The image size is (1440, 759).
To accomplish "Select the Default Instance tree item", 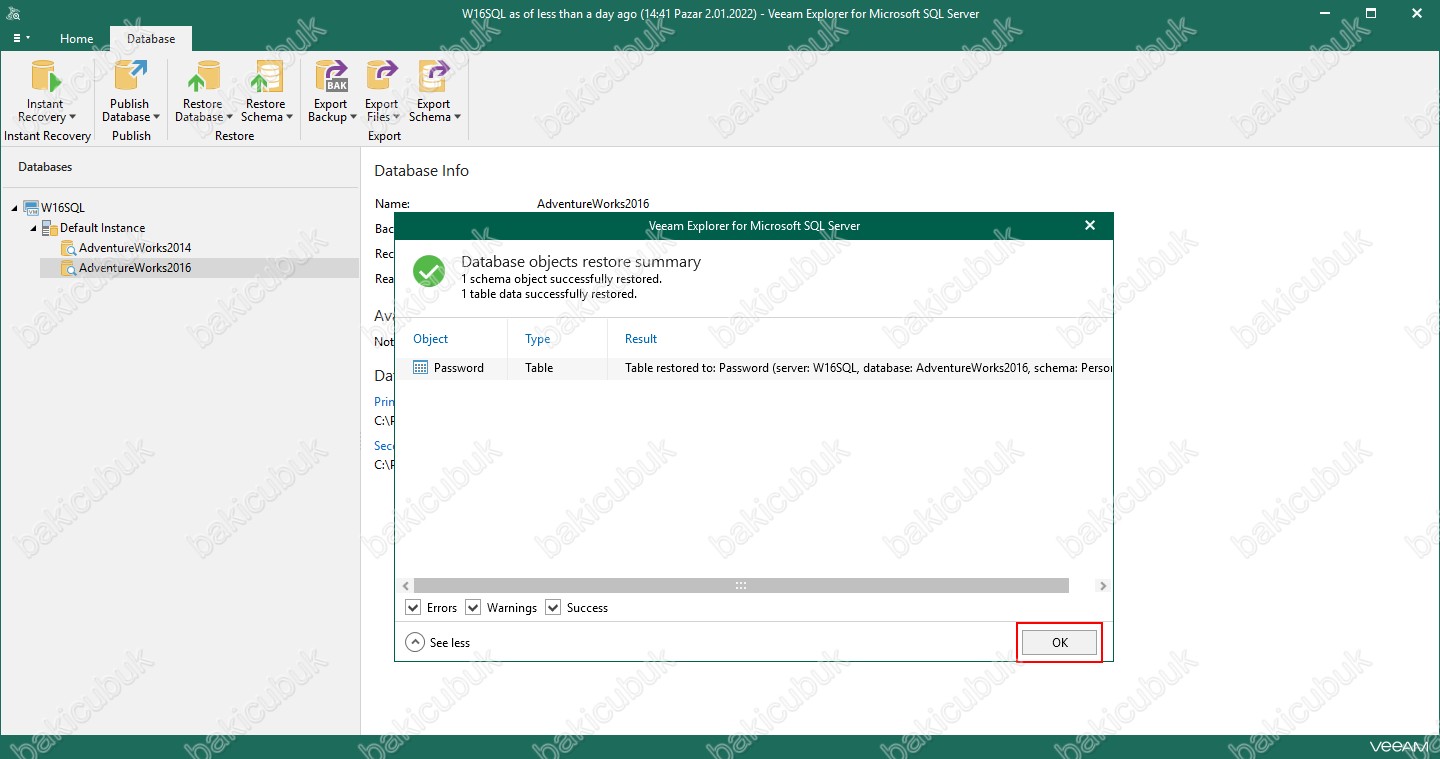I will pyautogui.click(x=102, y=228).
